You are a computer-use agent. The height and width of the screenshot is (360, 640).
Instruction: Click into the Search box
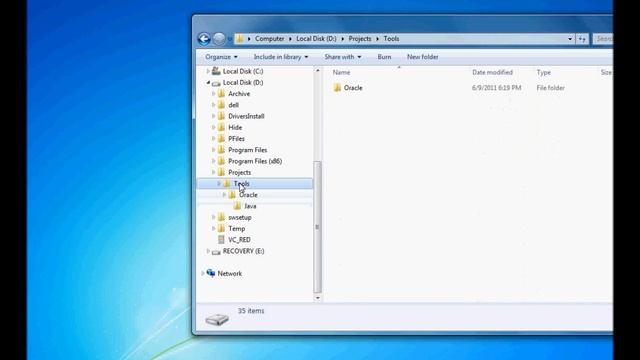click(603, 39)
